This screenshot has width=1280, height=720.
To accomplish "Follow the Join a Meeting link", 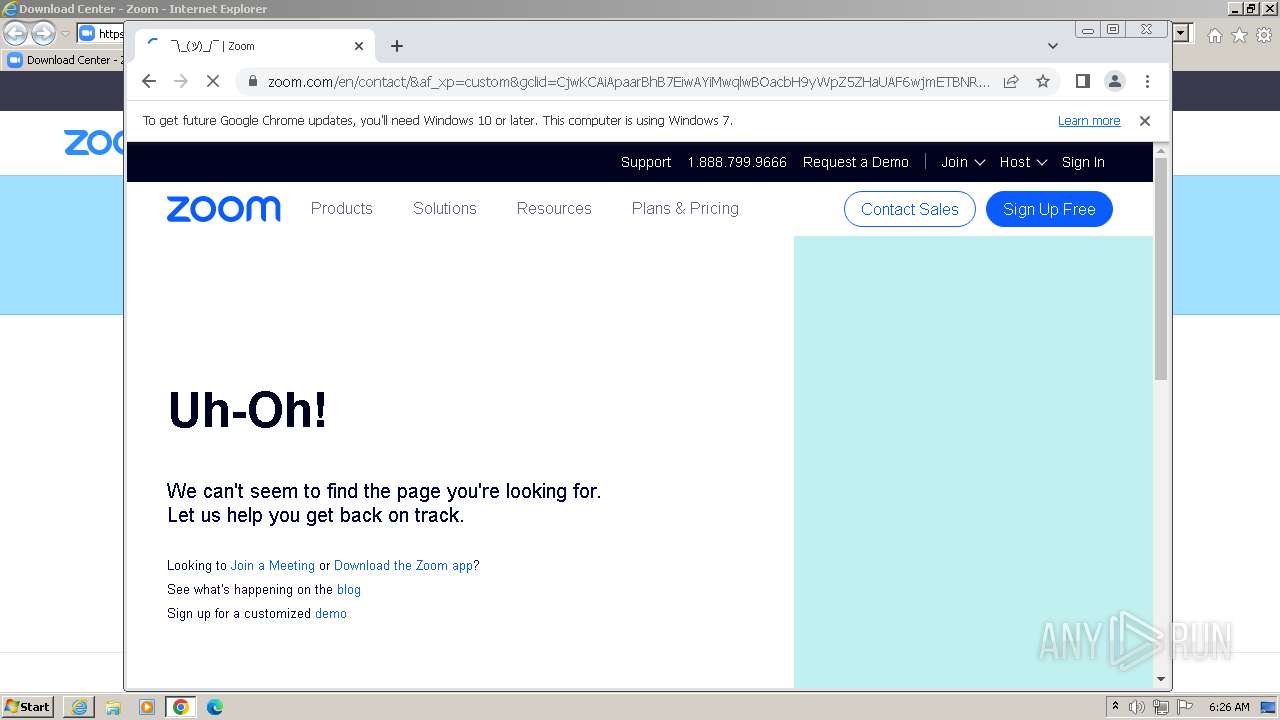I will coord(273,566).
